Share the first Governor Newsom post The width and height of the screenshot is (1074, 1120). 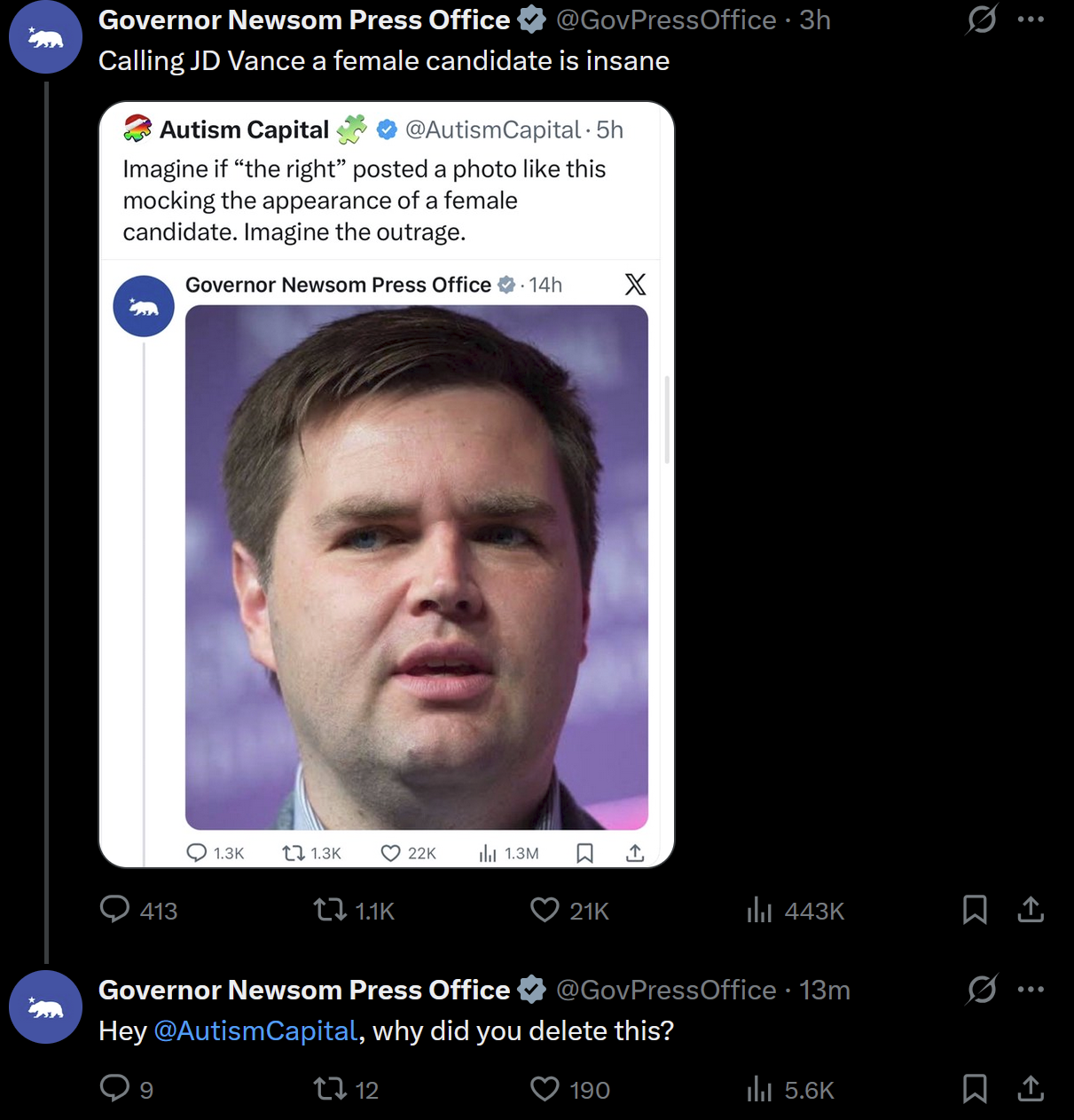coord(1031,910)
